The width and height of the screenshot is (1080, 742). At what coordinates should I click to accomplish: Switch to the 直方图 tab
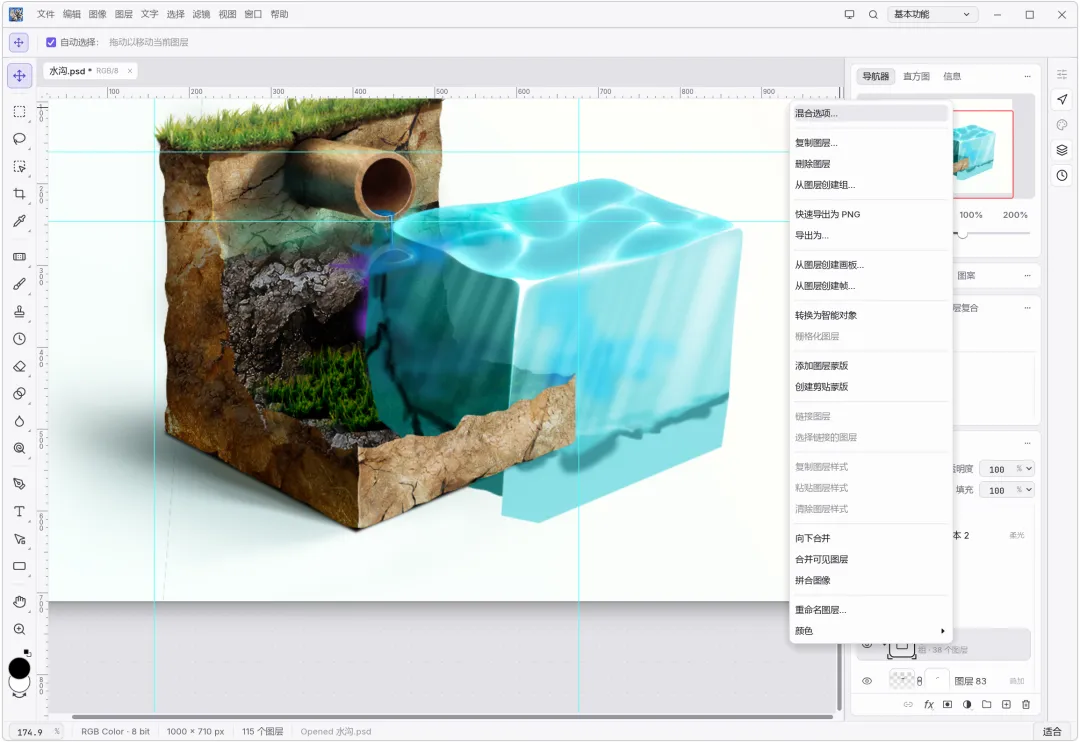[x=916, y=76]
